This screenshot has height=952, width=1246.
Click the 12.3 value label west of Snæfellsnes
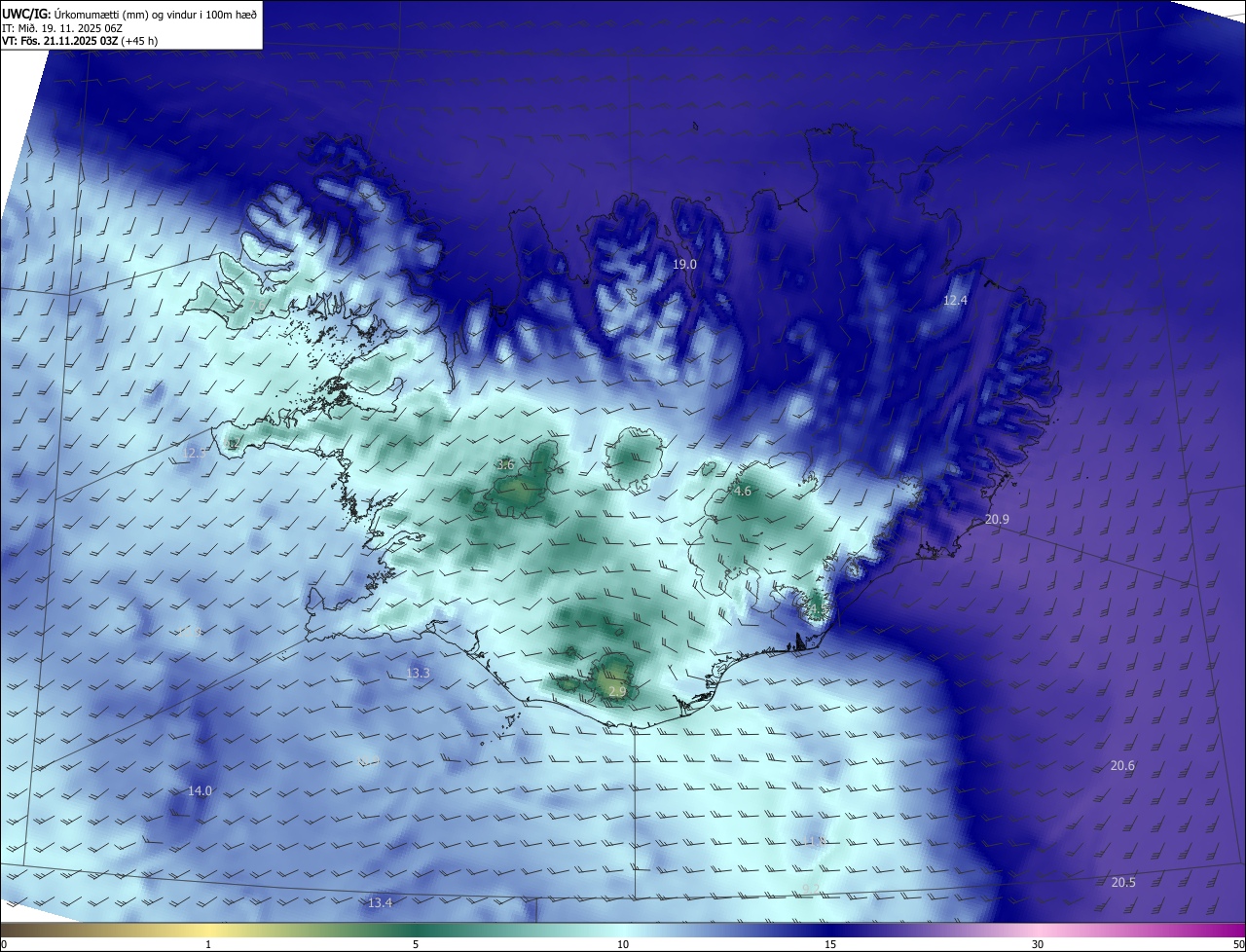coord(196,453)
